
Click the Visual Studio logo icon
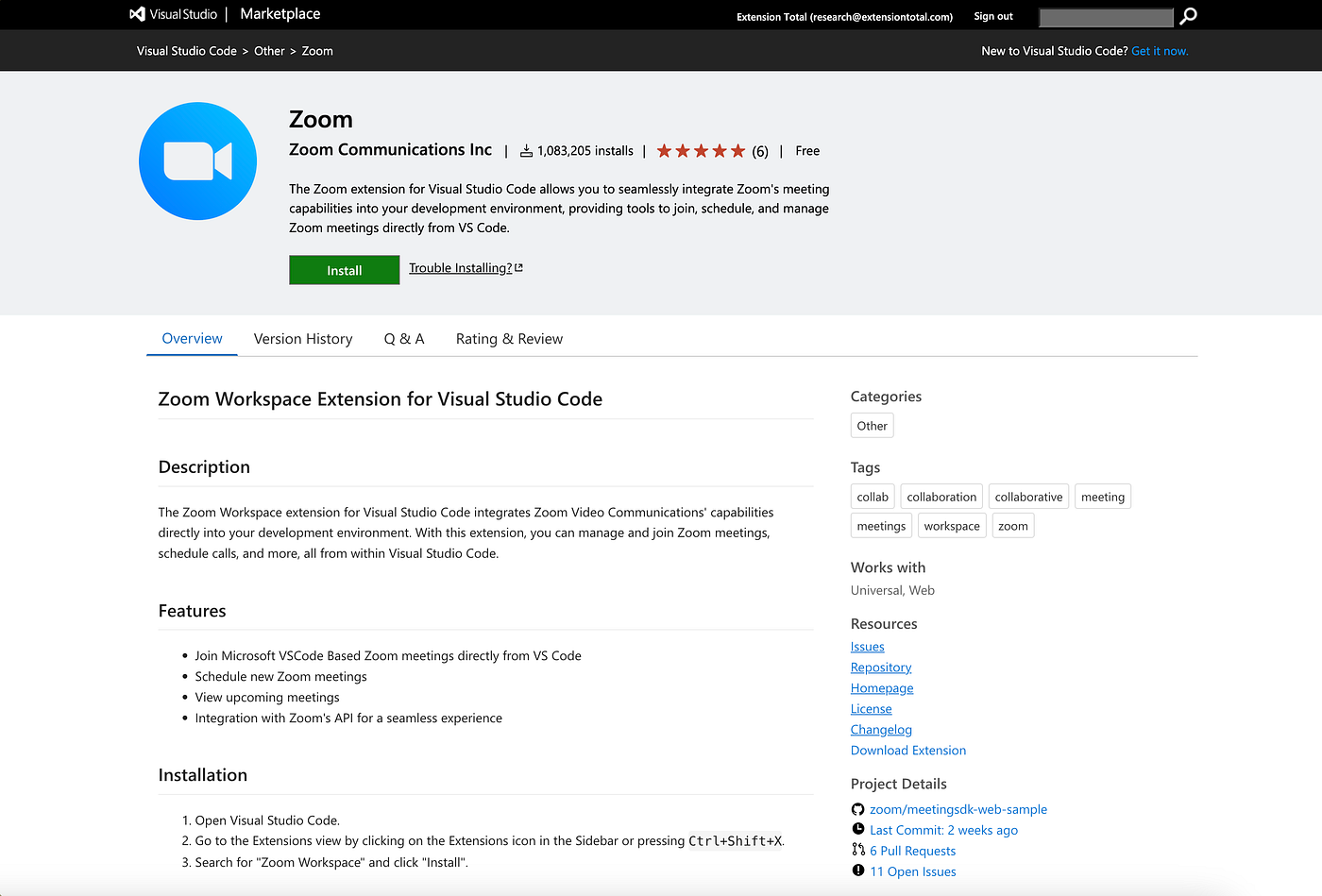click(137, 14)
